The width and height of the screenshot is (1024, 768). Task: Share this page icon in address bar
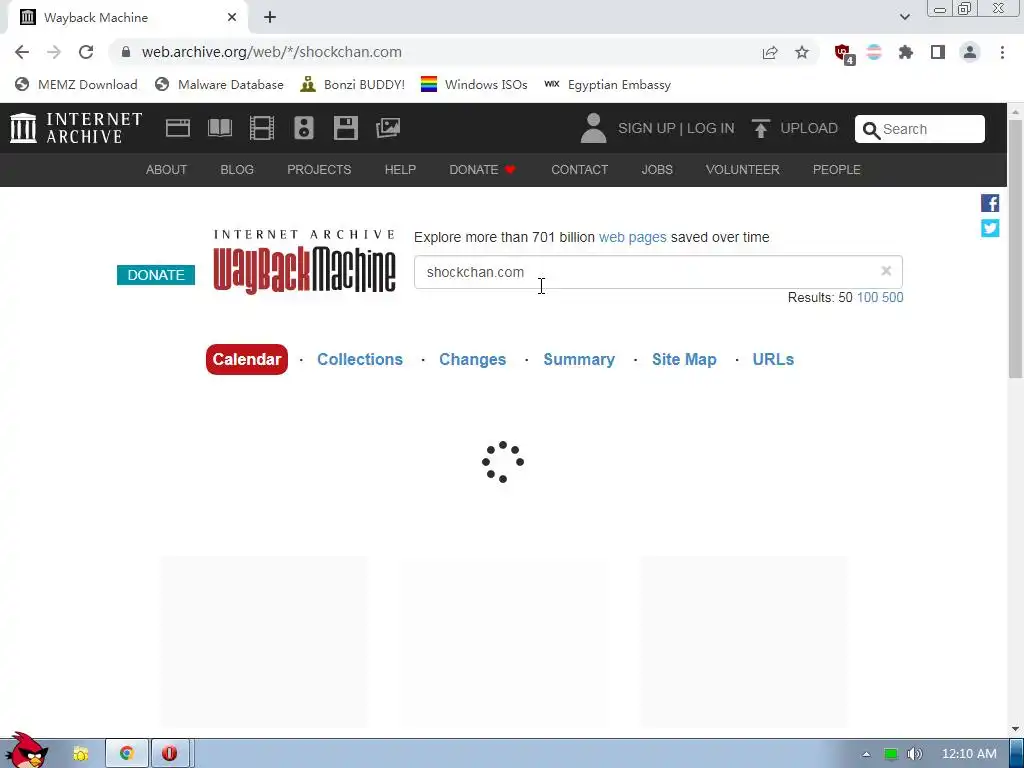click(x=770, y=52)
